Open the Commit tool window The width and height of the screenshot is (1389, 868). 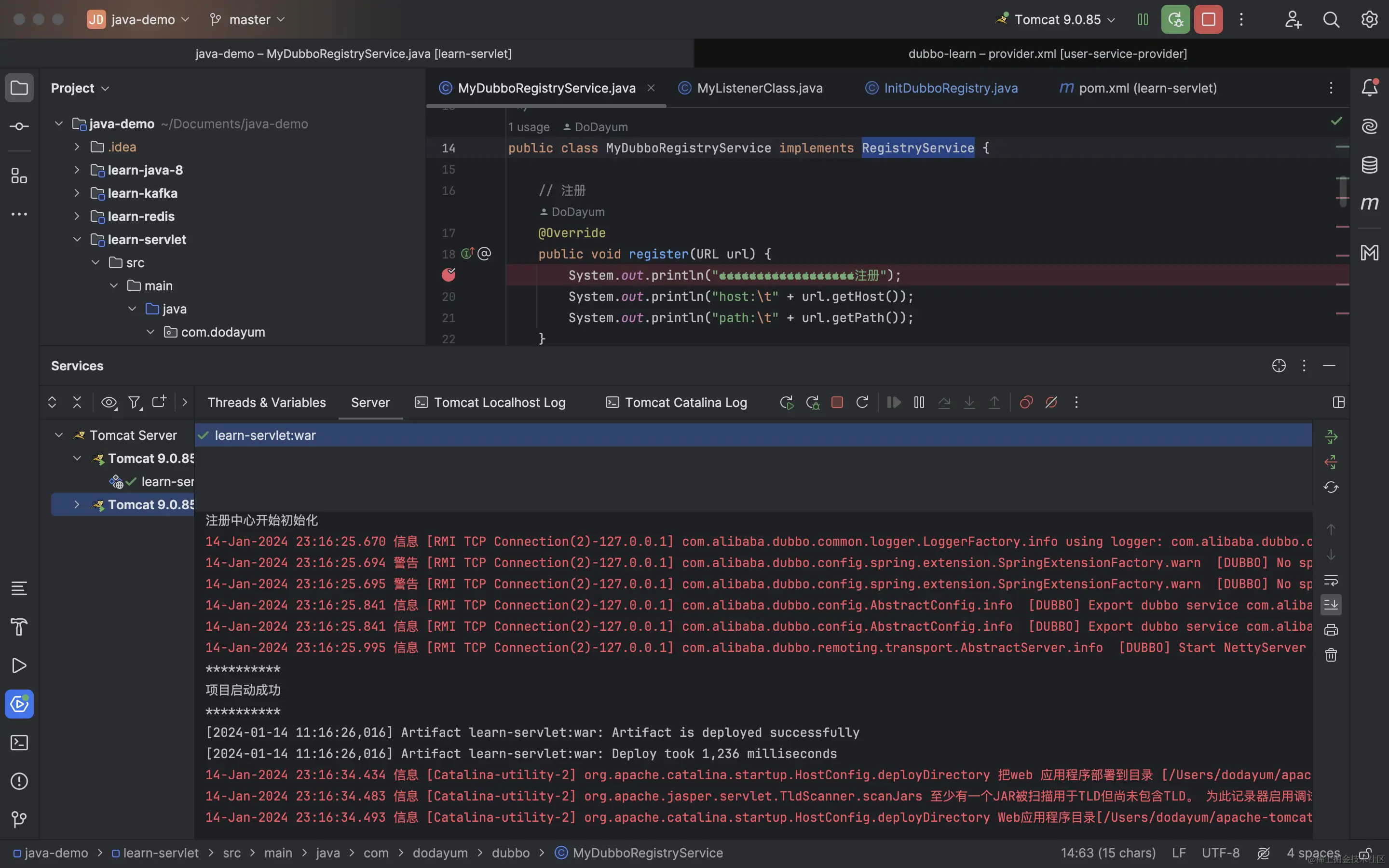pos(19,126)
